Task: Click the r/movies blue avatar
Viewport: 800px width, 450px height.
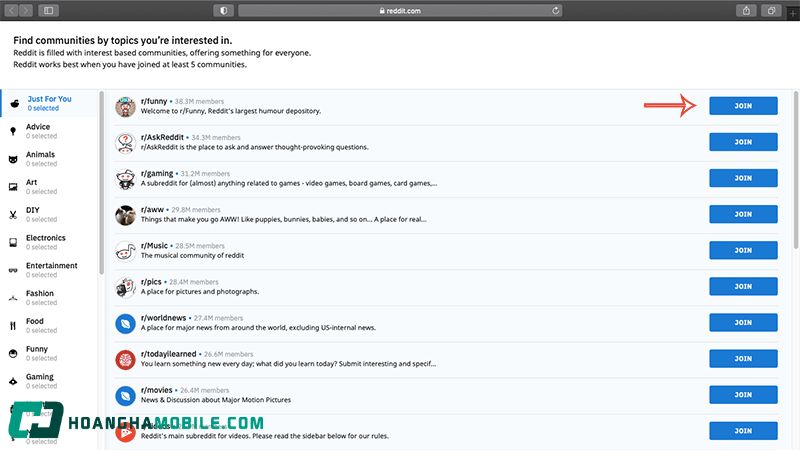Action: tap(125, 396)
